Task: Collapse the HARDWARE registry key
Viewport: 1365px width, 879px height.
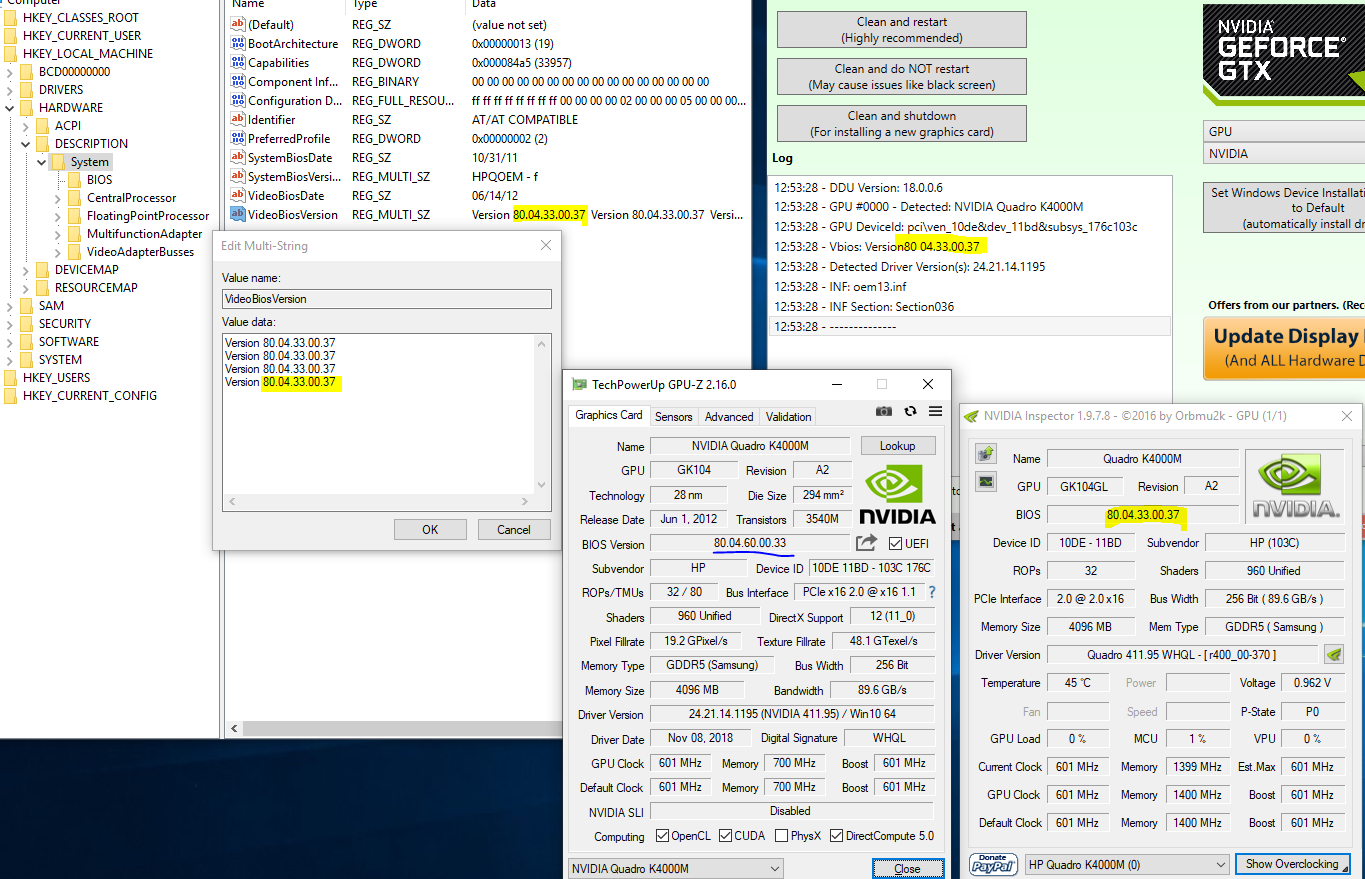Action: 10,107
